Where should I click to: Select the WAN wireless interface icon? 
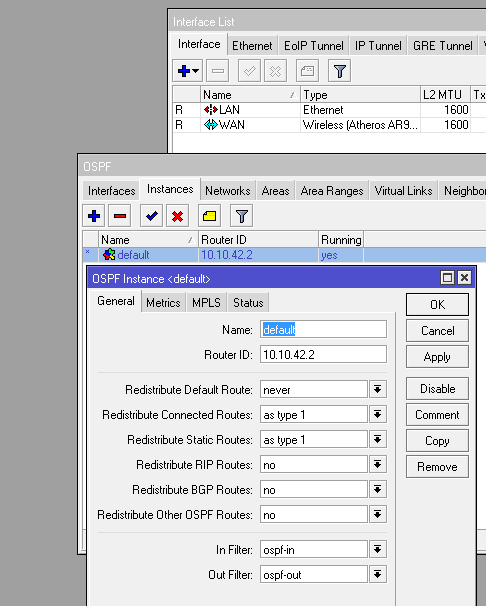[x=211, y=125]
